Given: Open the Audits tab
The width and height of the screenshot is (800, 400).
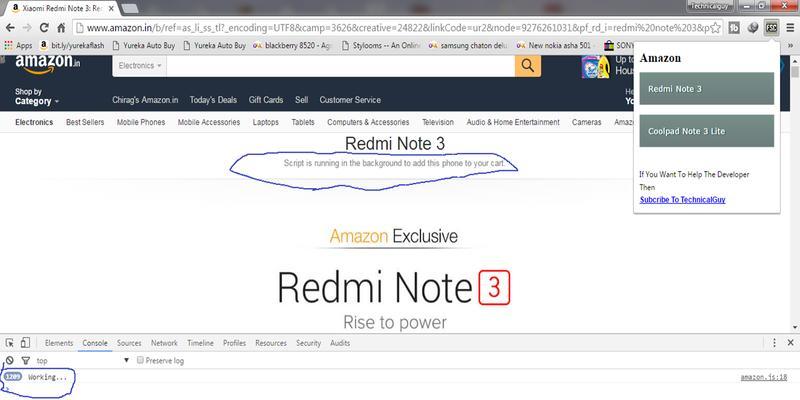Looking at the screenshot, I should tap(340, 343).
